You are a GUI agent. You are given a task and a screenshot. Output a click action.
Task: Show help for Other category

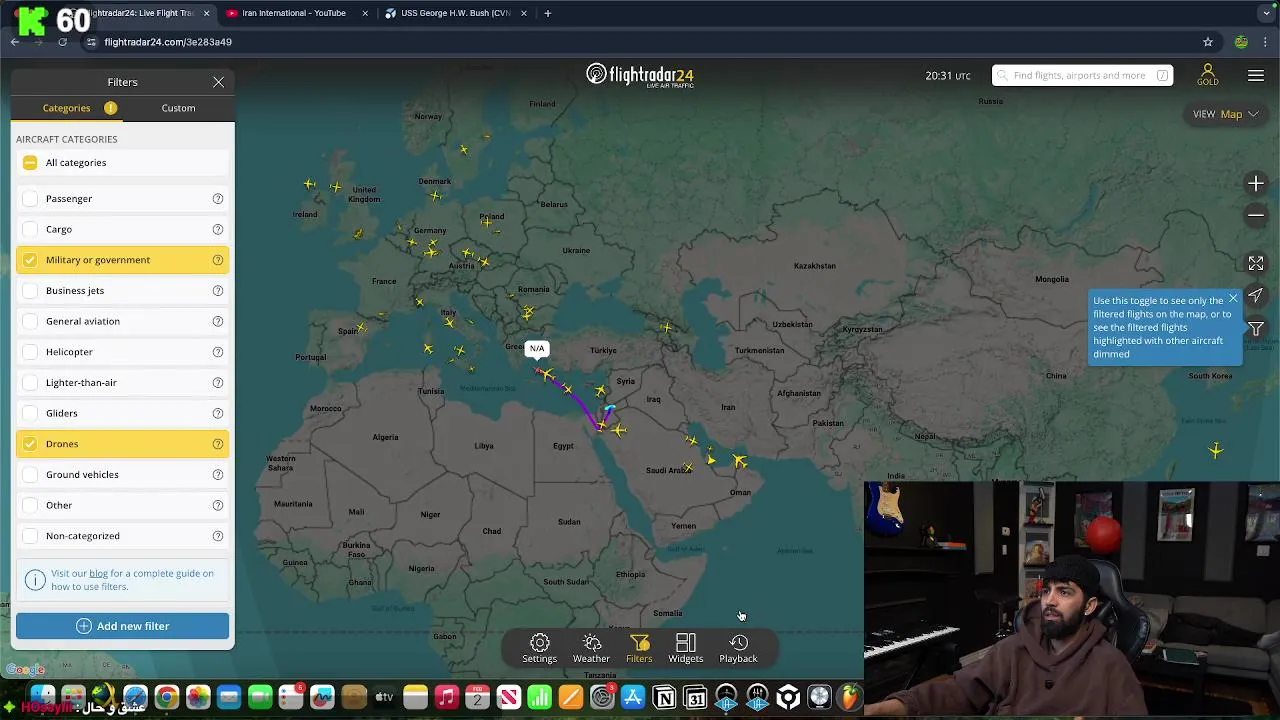(x=217, y=505)
